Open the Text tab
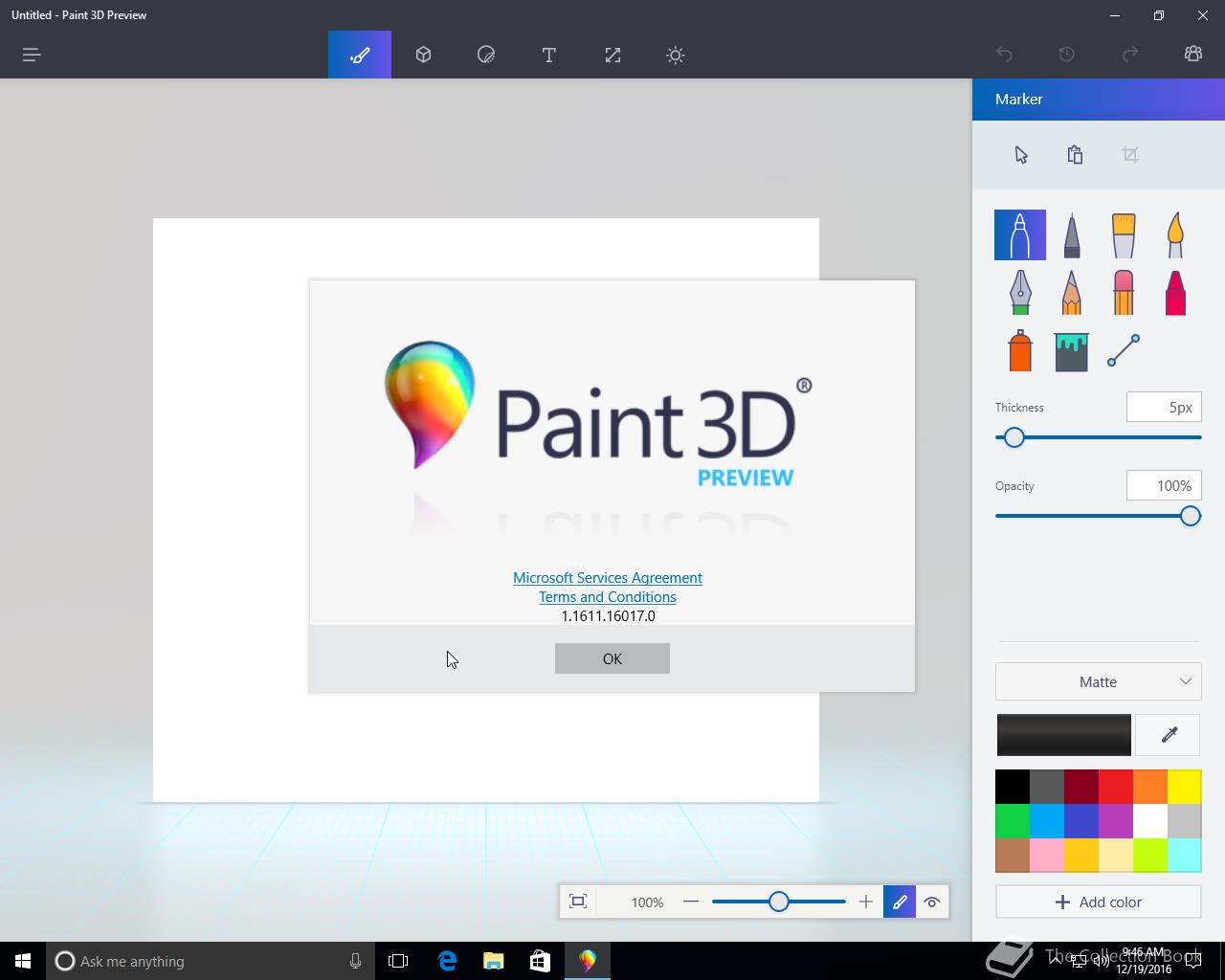 549,55
